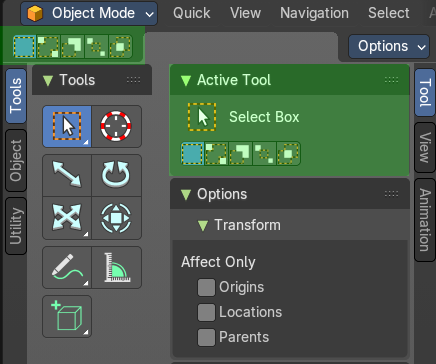Open the Options dropdown in header

point(389,46)
